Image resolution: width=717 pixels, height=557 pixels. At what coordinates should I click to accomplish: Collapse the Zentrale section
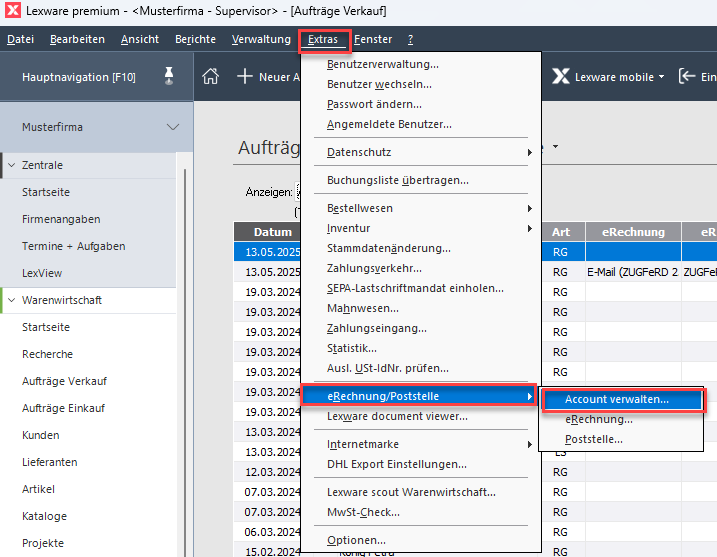(12, 165)
